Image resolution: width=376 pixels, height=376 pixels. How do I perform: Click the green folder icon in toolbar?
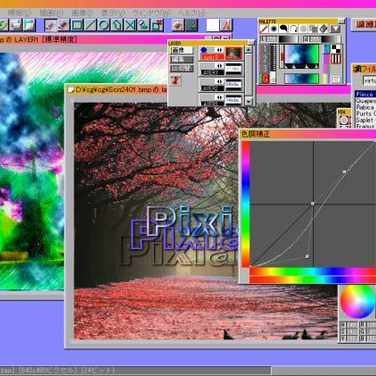[x=29, y=25]
